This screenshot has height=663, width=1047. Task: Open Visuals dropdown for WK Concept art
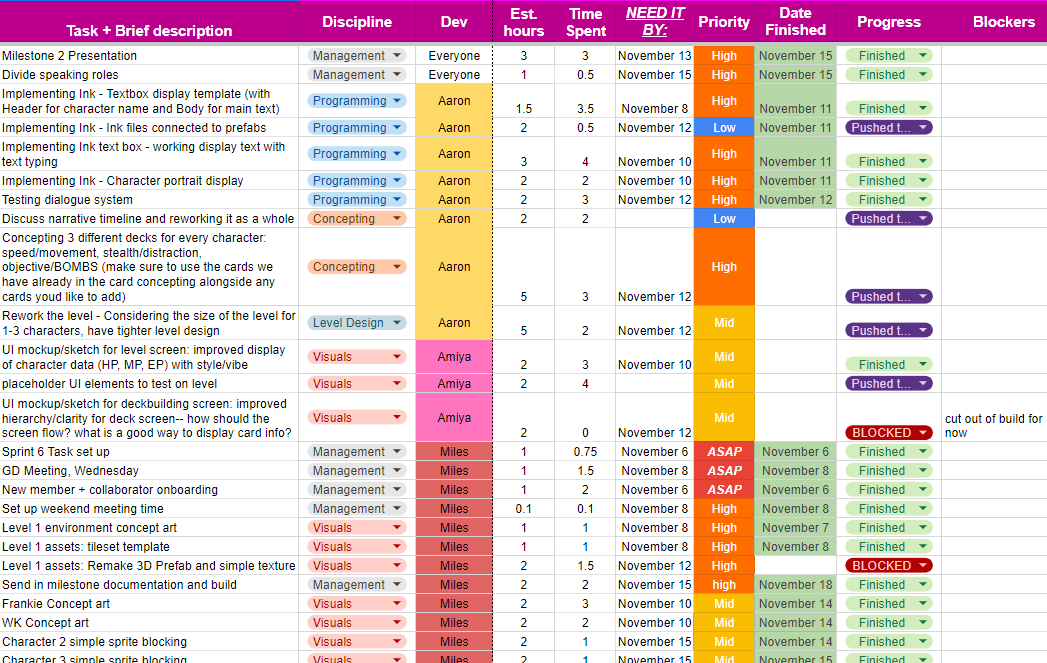point(397,623)
